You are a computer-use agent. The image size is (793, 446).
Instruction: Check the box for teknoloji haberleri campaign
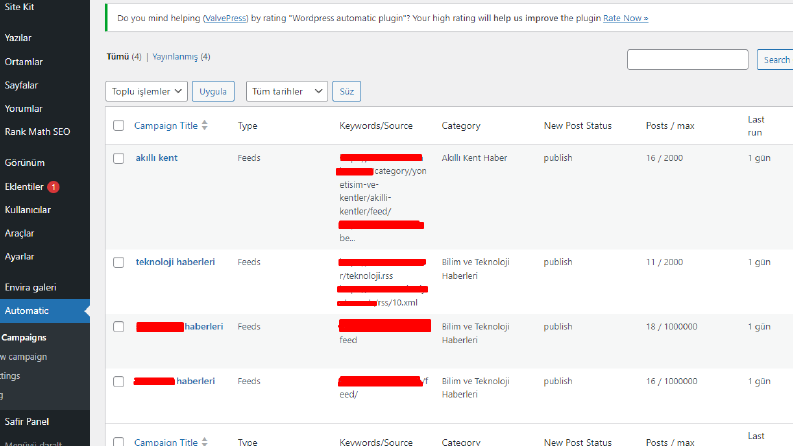(x=118, y=262)
